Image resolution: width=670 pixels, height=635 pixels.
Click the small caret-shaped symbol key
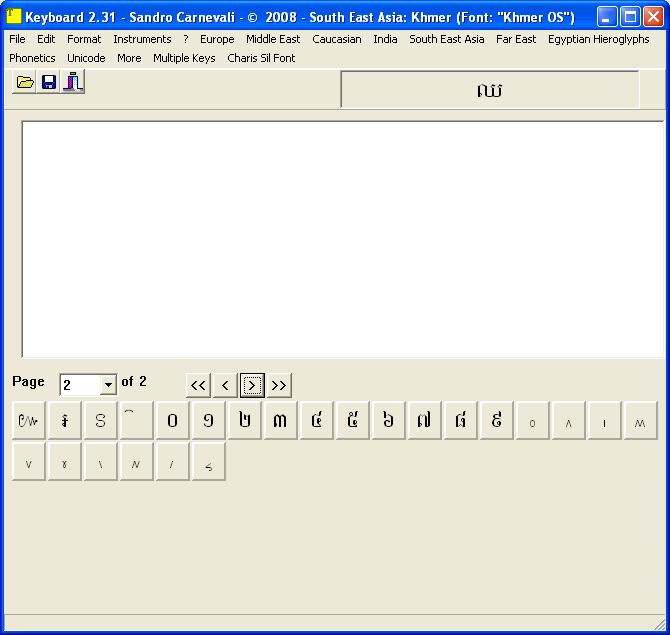568,420
